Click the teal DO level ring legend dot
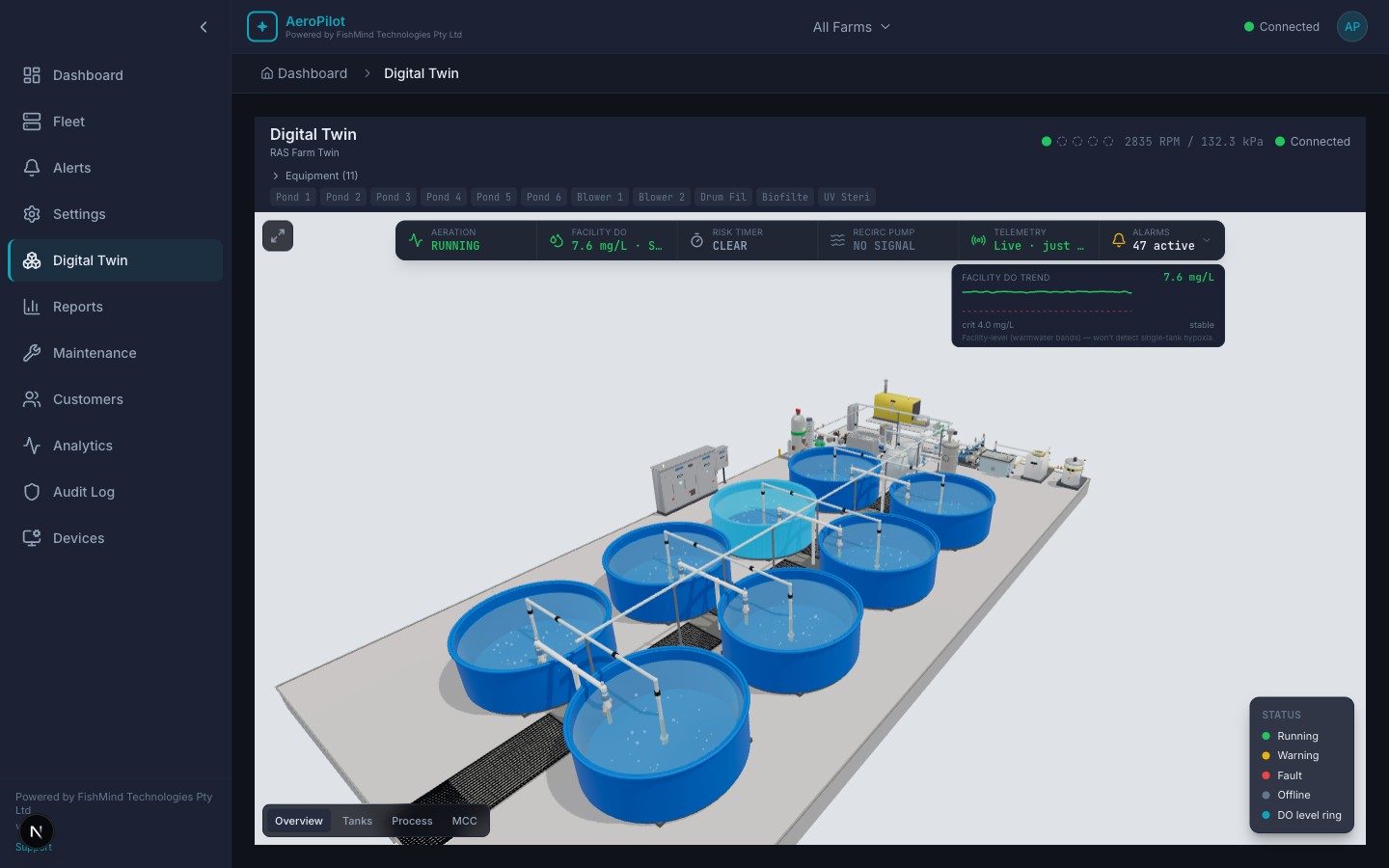Image resolution: width=1389 pixels, height=868 pixels. tap(1266, 815)
